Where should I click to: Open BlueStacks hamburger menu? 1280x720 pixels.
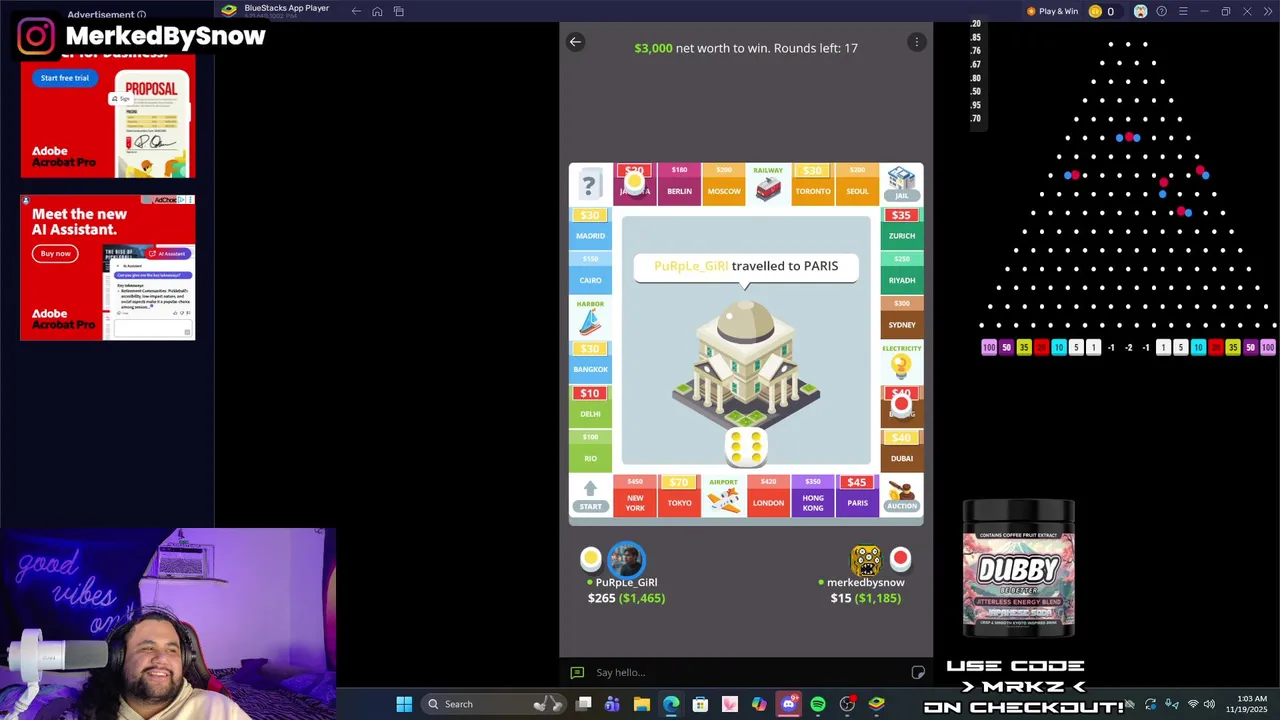point(1183,11)
